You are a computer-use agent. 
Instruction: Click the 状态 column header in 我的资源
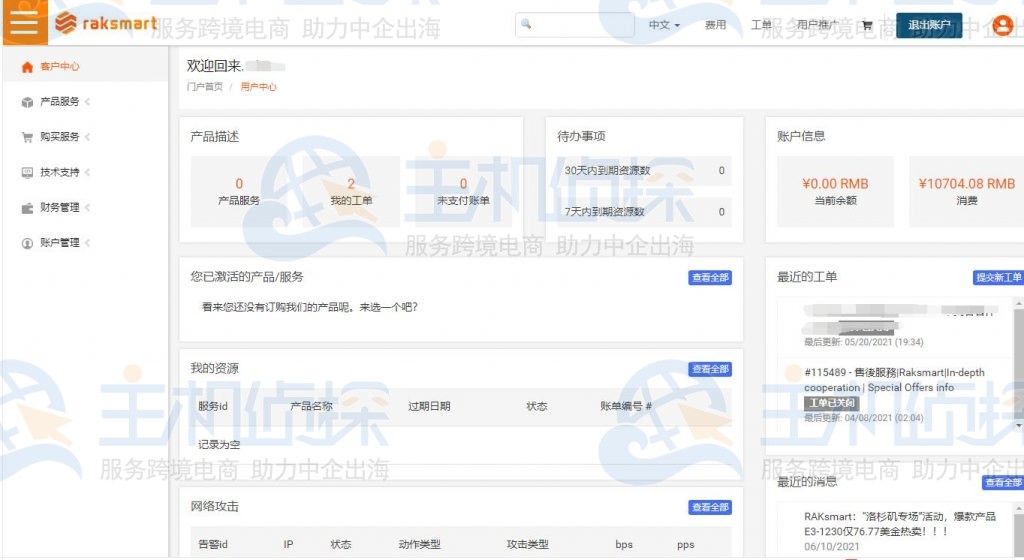click(x=537, y=406)
